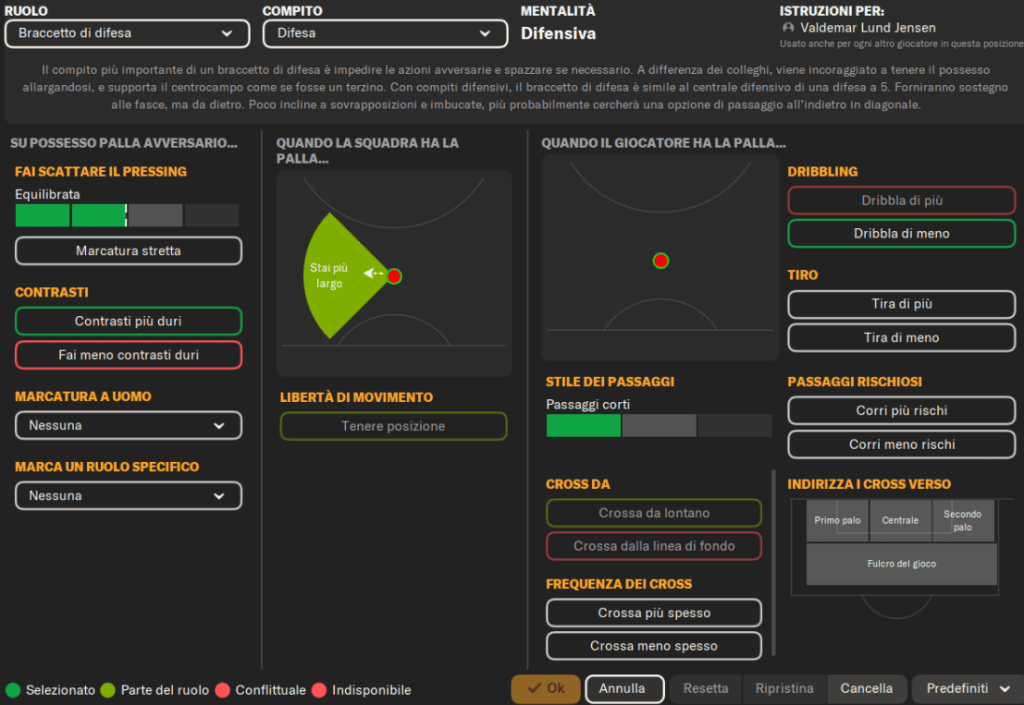Click the Indisponibile legend circle
Image resolution: width=1024 pixels, height=705 pixels.
pos(319,690)
